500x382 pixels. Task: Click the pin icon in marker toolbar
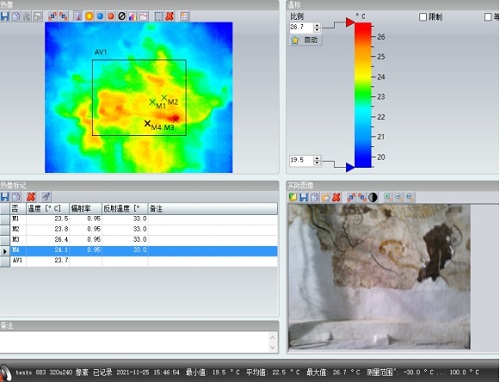coord(46,197)
